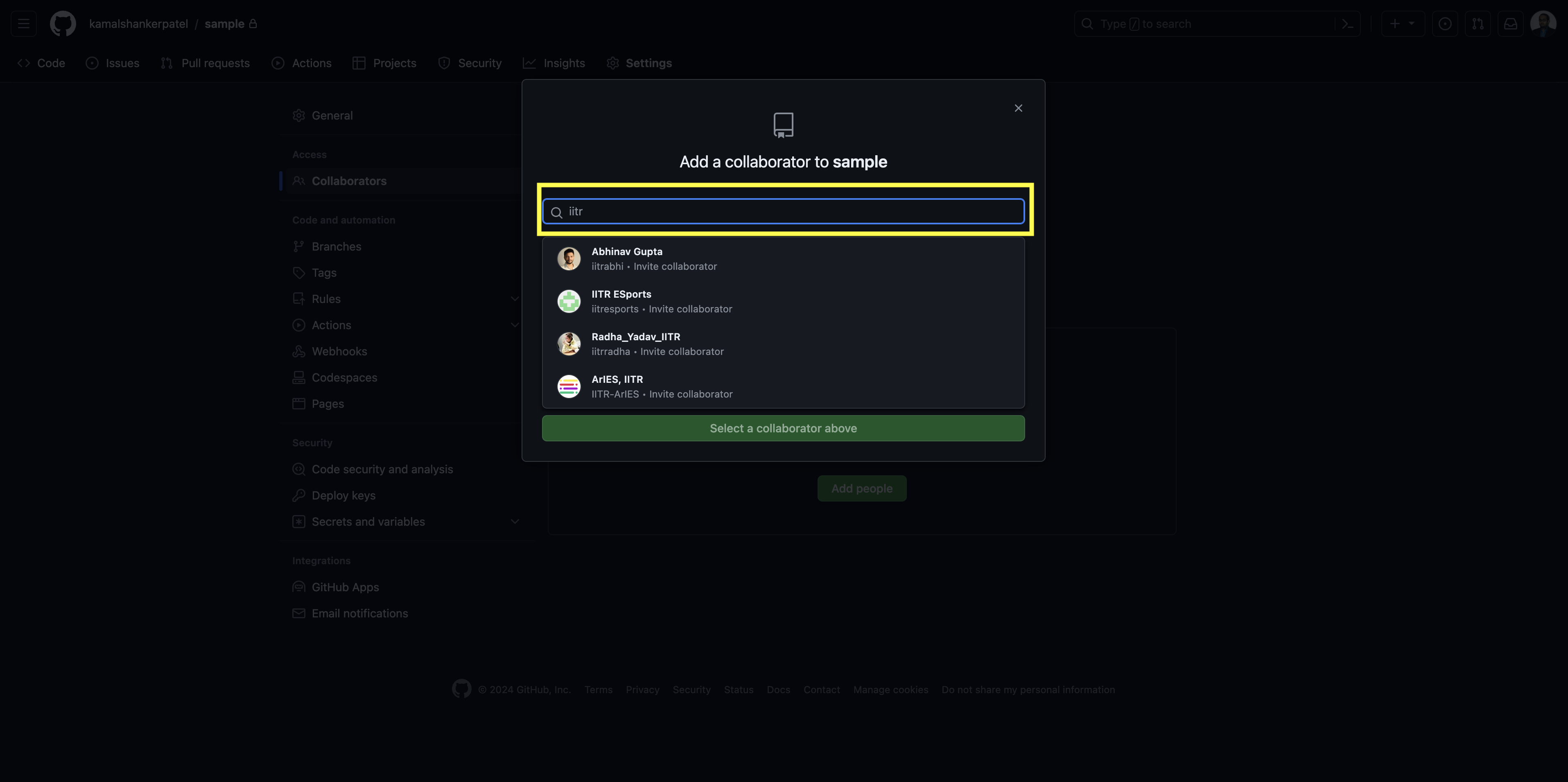1568x782 pixels.
Task: Click the issues icon in header
Action: 1444,24
